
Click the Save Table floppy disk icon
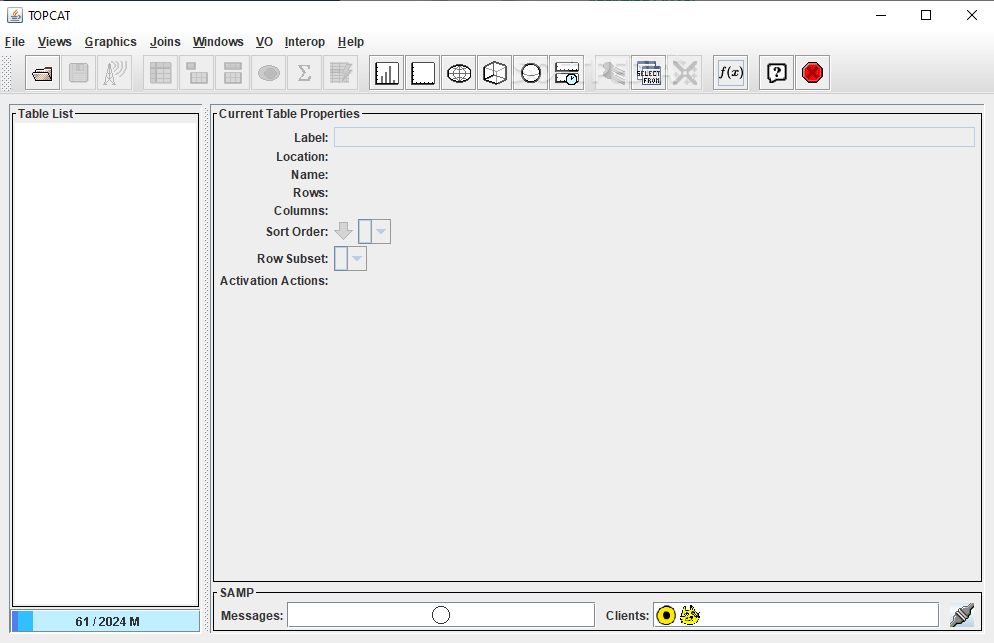(x=79, y=73)
